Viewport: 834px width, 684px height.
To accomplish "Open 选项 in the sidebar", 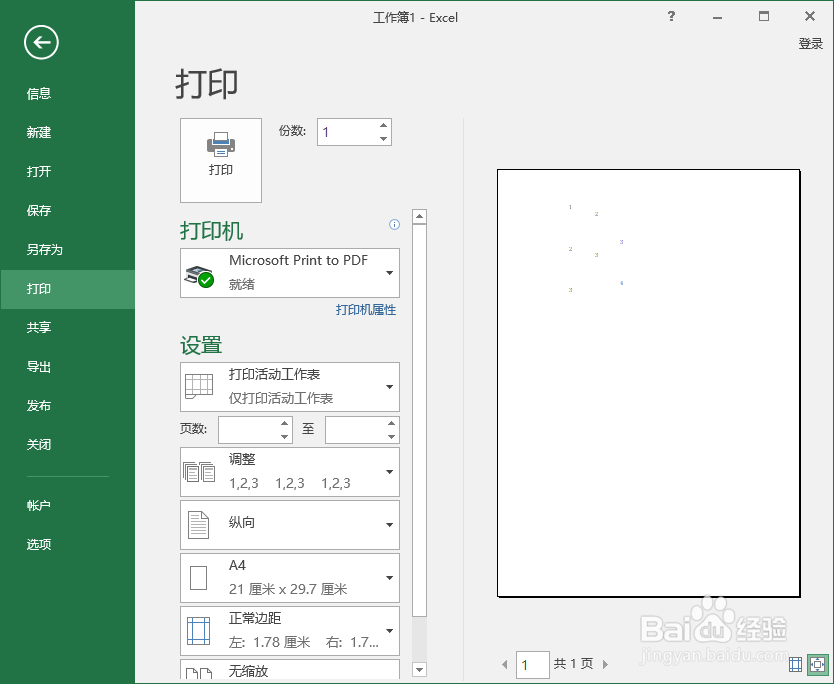I will pyautogui.click(x=68, y=545).
